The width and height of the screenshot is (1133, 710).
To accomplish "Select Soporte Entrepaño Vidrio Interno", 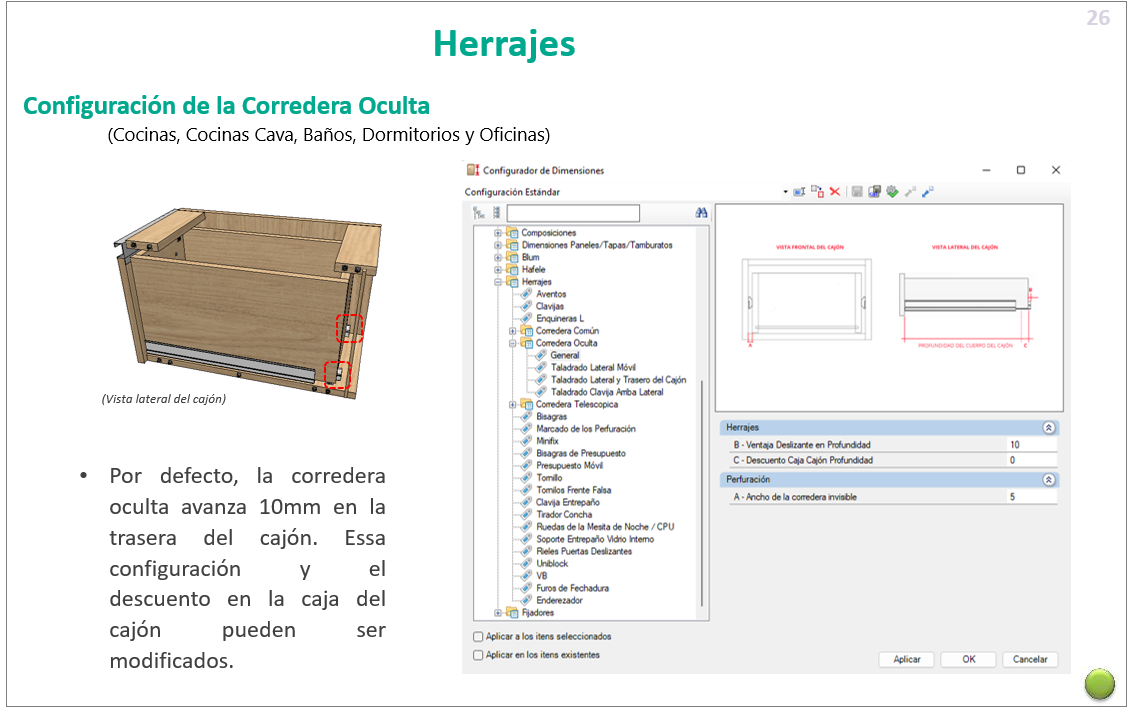I will [595, 540].
